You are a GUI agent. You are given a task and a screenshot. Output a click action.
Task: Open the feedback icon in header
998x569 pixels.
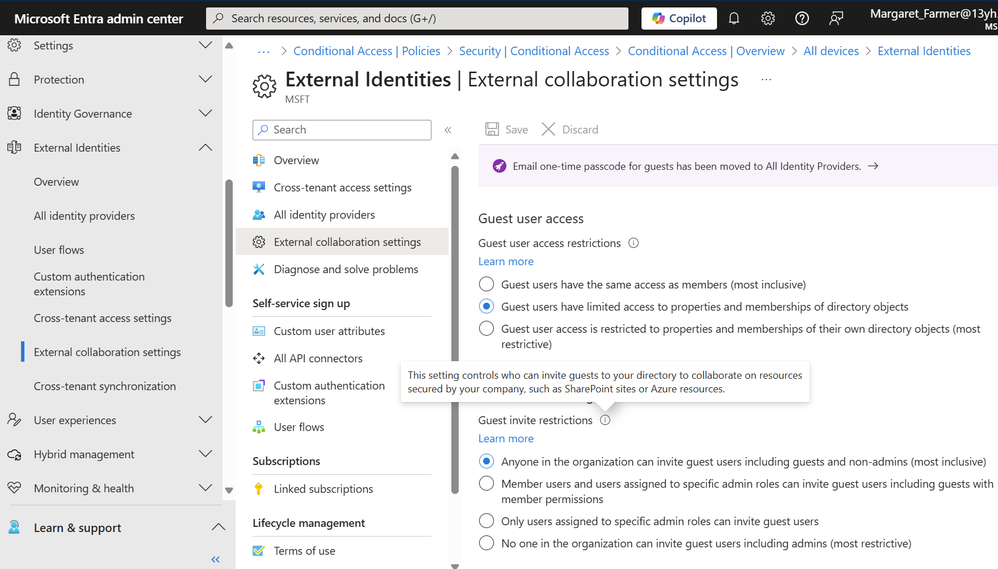(836, 18)
